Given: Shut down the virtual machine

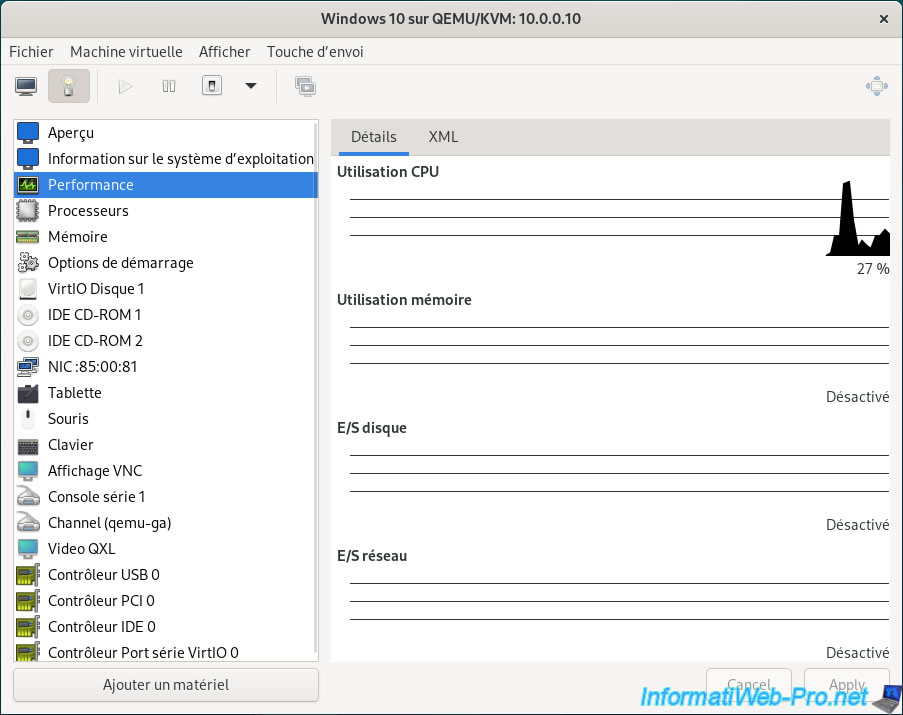Looking at the screenshot, I should click(x=212, y=86).
